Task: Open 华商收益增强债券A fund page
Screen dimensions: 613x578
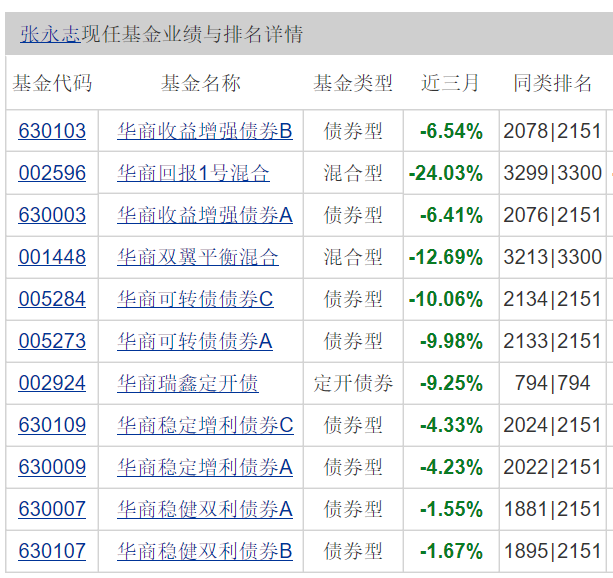Action: coord(205,215)
